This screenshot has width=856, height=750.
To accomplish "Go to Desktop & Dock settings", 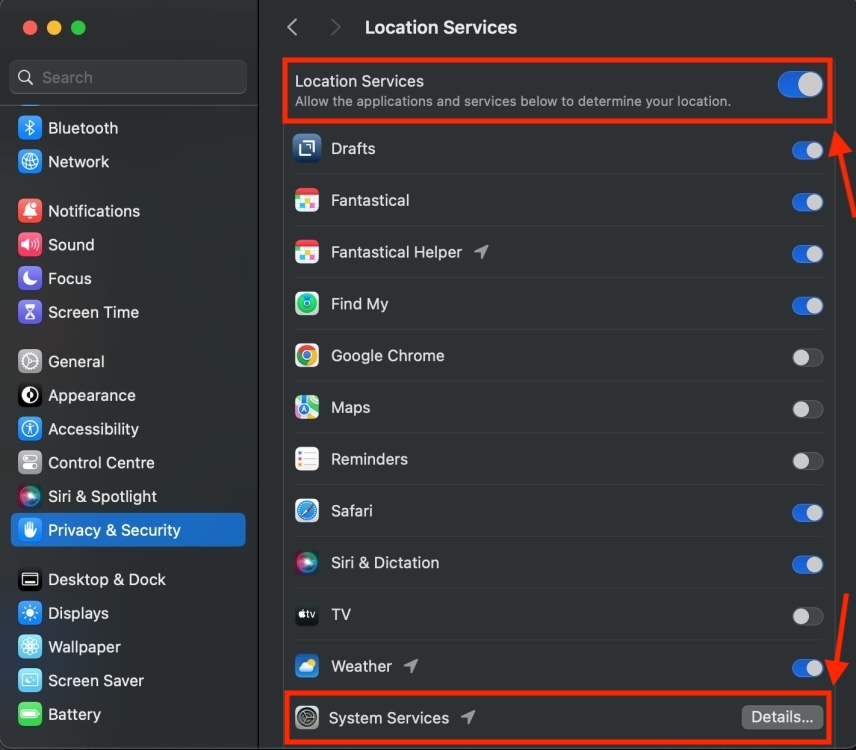I will (106, 580).
